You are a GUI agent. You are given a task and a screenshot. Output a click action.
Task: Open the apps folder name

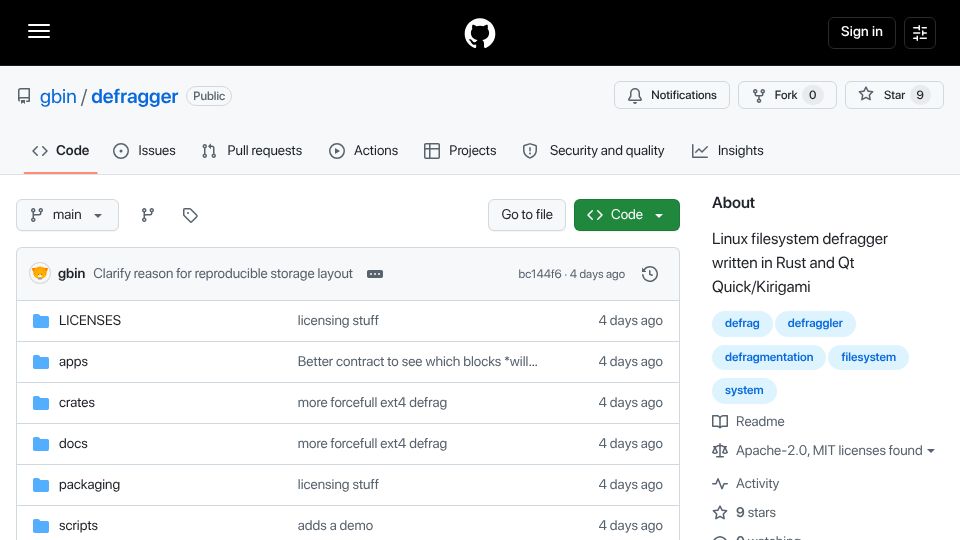coord(73,362)
